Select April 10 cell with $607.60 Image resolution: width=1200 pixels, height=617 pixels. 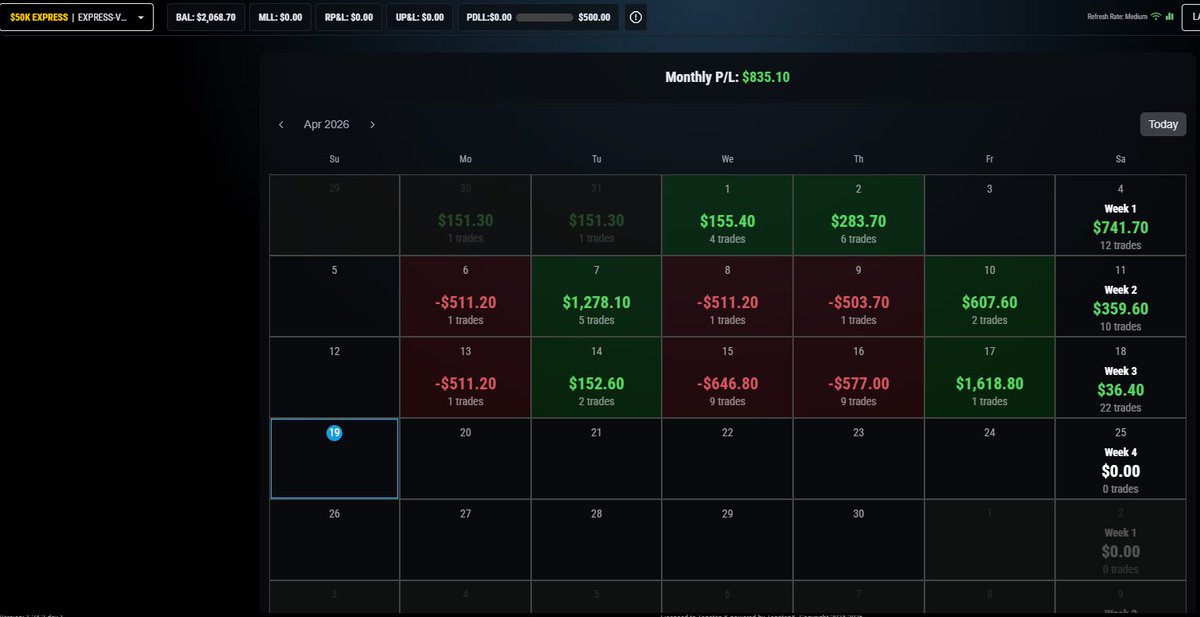click(989, 296)
